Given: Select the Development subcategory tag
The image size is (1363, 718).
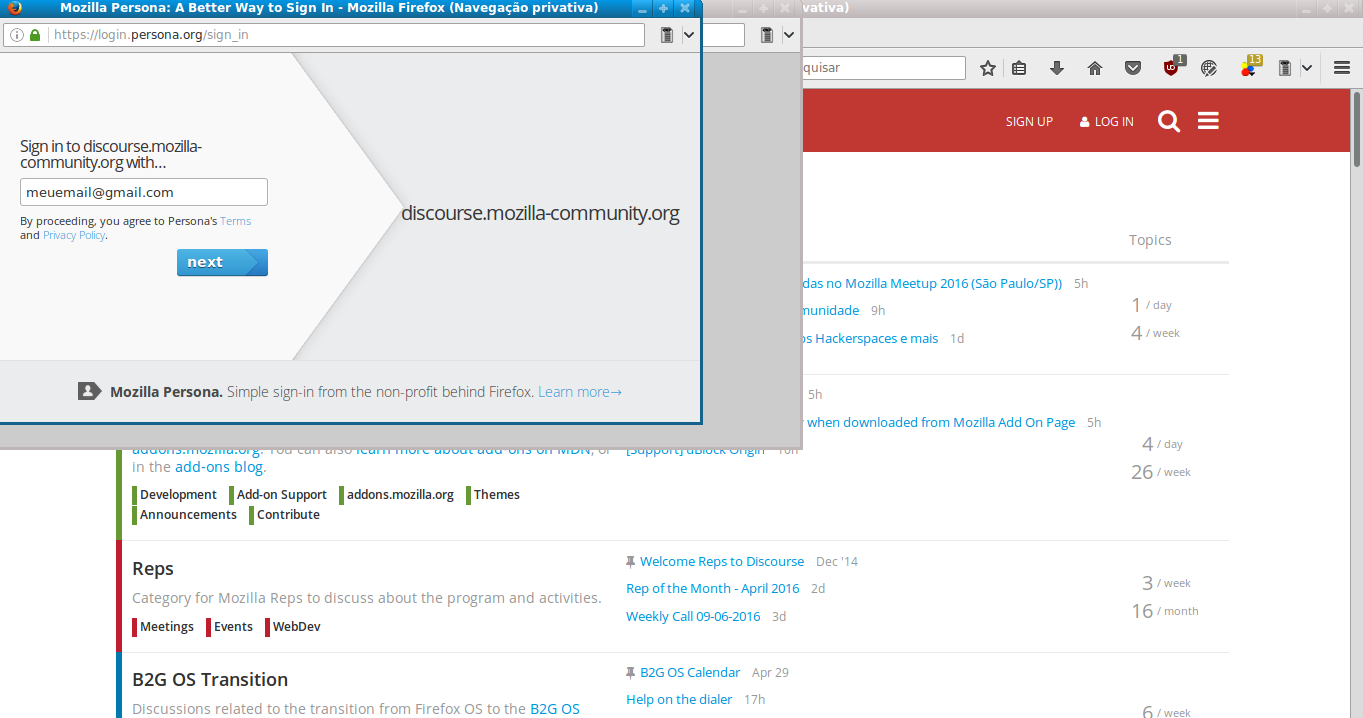Looking at the screenshot, I should (x=174, y=495).
